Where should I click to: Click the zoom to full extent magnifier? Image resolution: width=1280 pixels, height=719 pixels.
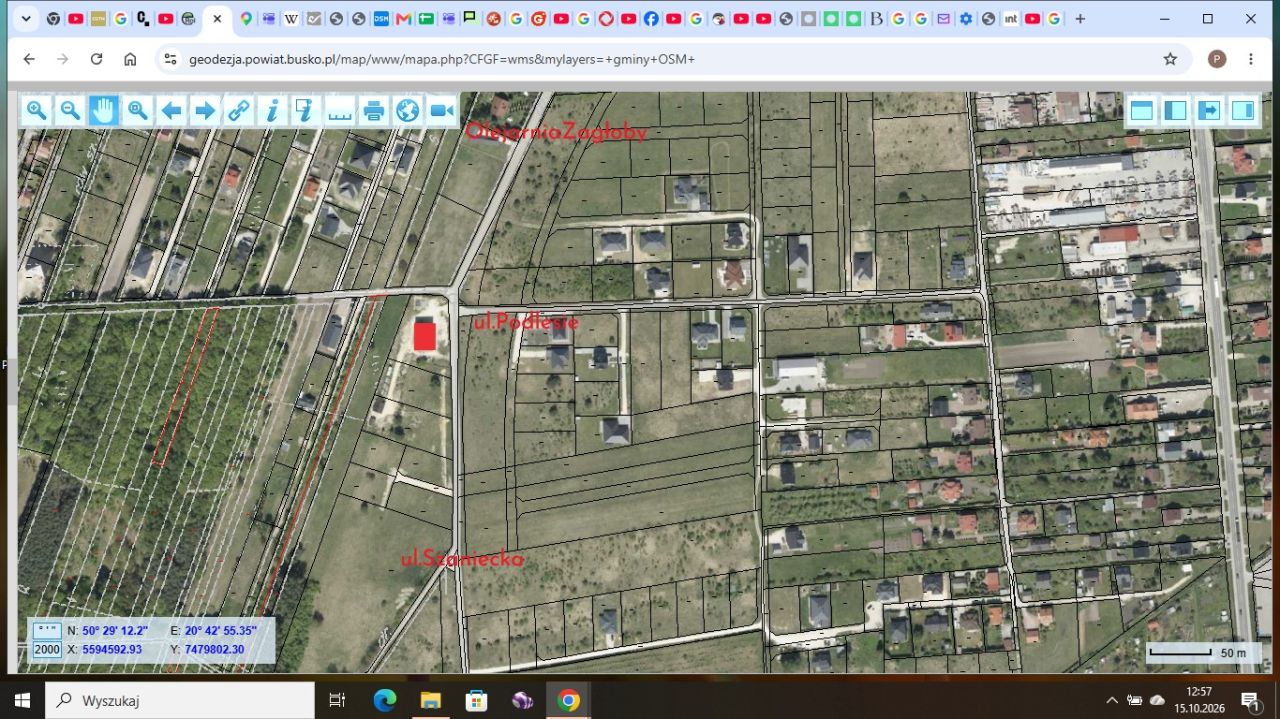click(x=138, y=110)
